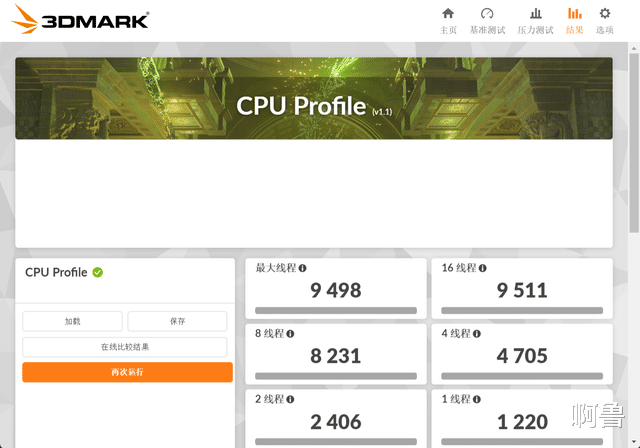Click info icon next to 1 线程

477,399
